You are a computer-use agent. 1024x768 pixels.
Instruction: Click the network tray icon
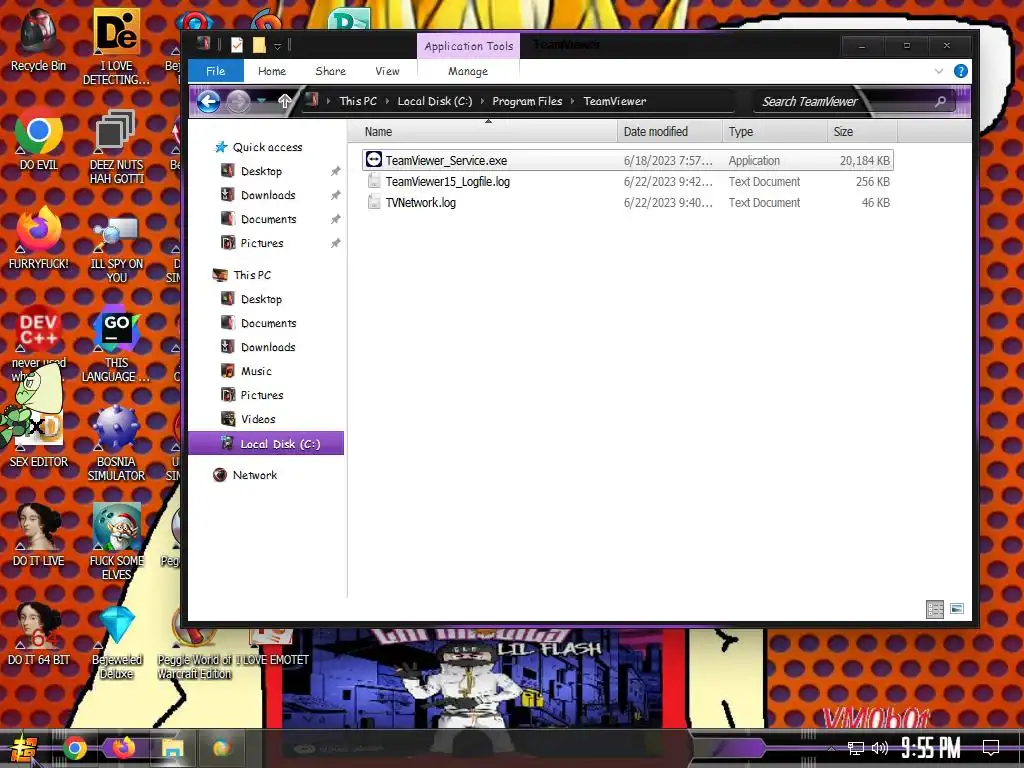(856, 748)
